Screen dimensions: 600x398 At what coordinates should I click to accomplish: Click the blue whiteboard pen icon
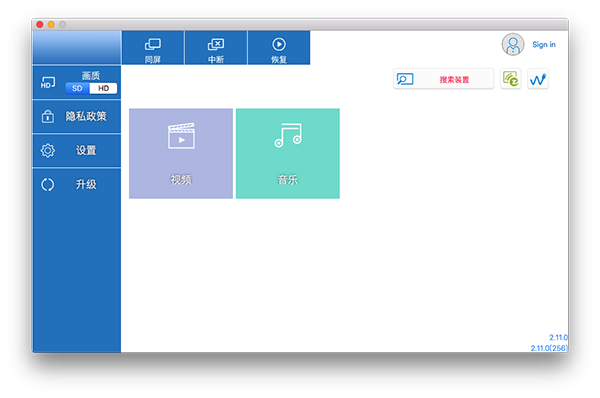point(538,79)
